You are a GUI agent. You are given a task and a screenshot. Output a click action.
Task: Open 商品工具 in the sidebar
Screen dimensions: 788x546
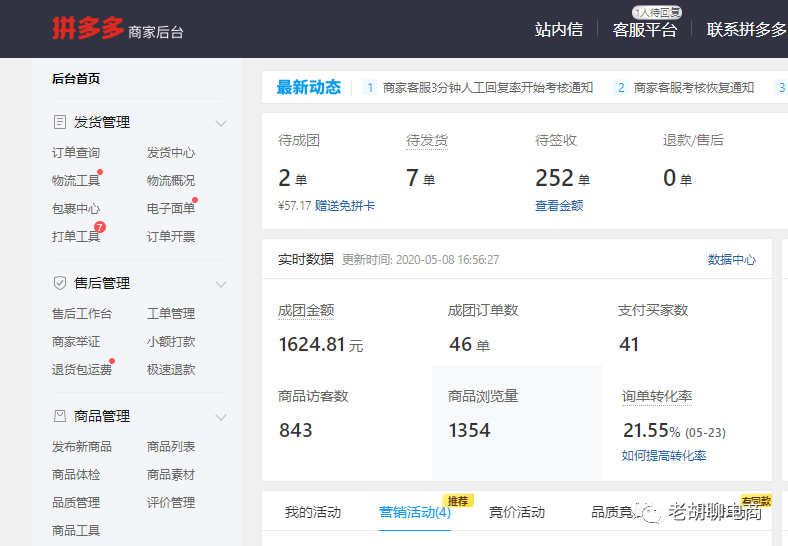pos(76,530)
